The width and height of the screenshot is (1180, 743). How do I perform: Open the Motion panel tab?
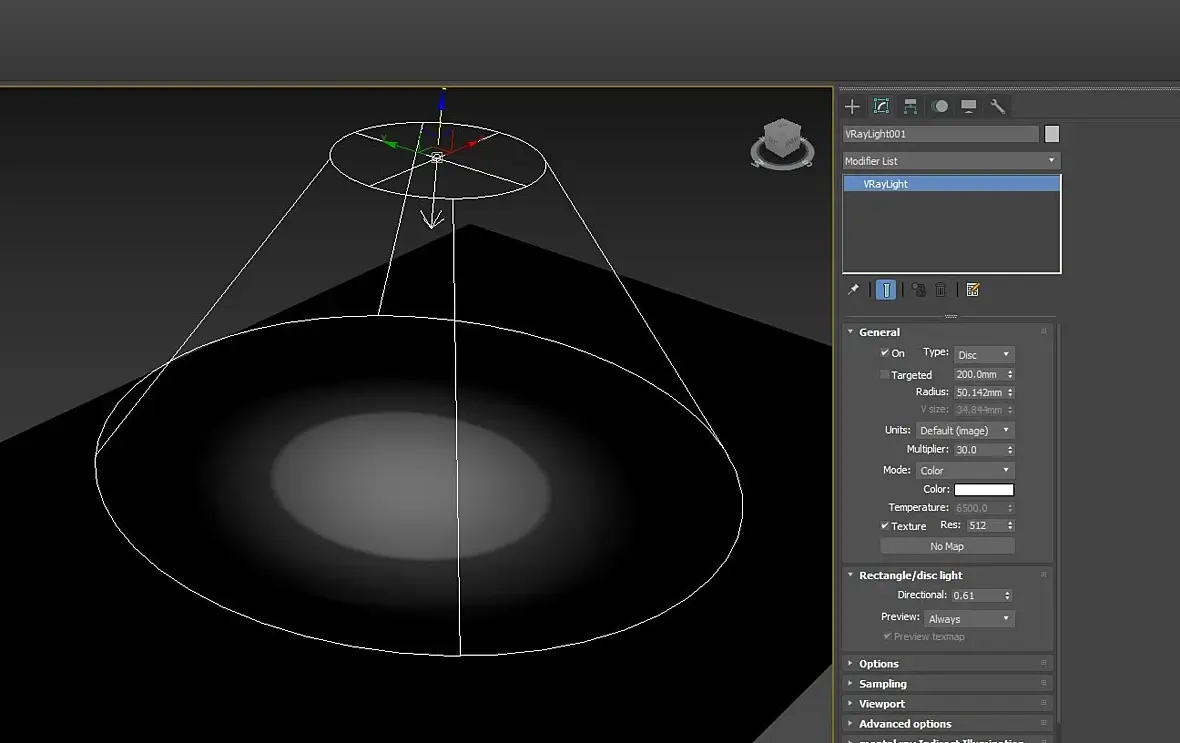pos(940,106)
